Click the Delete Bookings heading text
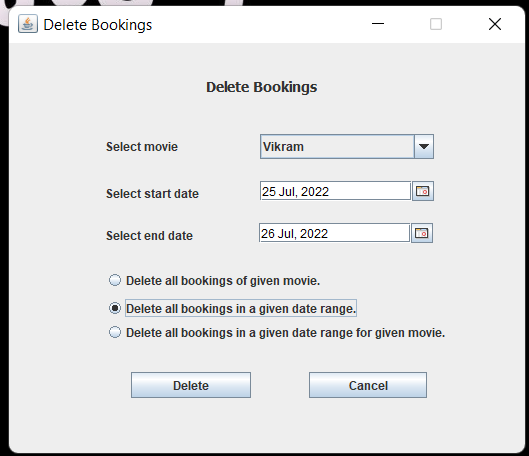 [262, 87]
